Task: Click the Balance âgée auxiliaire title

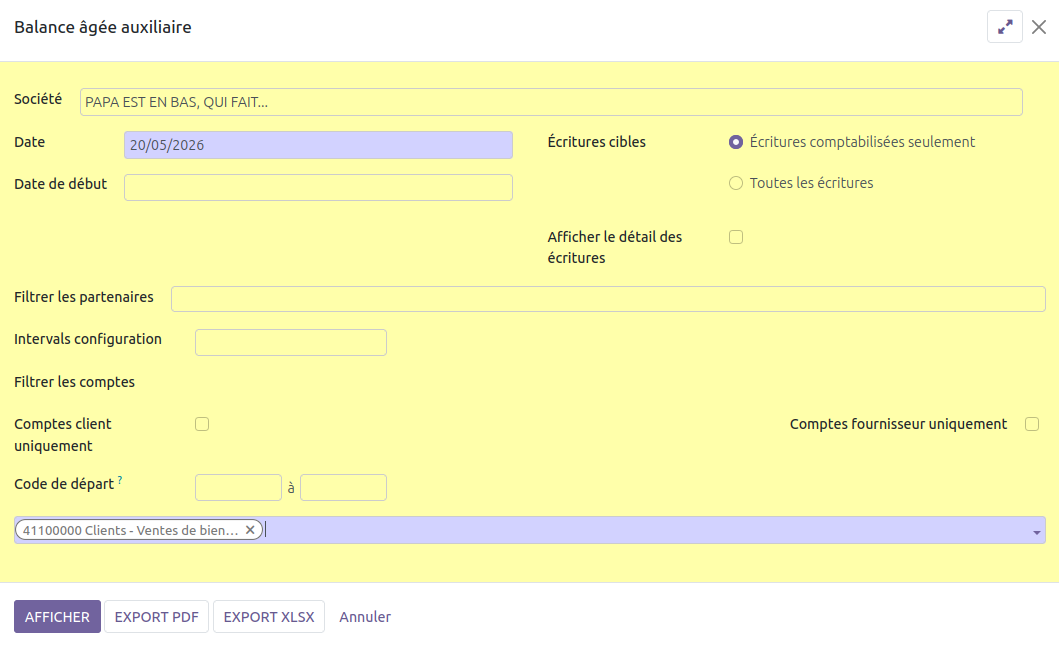Action: (x=103, y=27)
